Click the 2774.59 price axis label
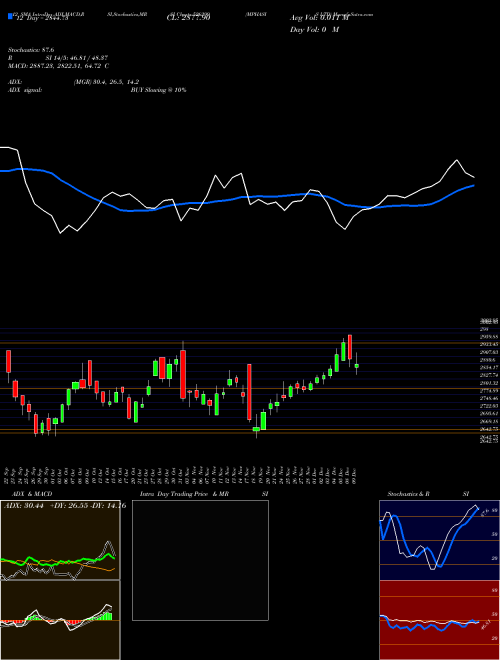The width and height of the screenshot is (500, 660). tap(489, 391)
